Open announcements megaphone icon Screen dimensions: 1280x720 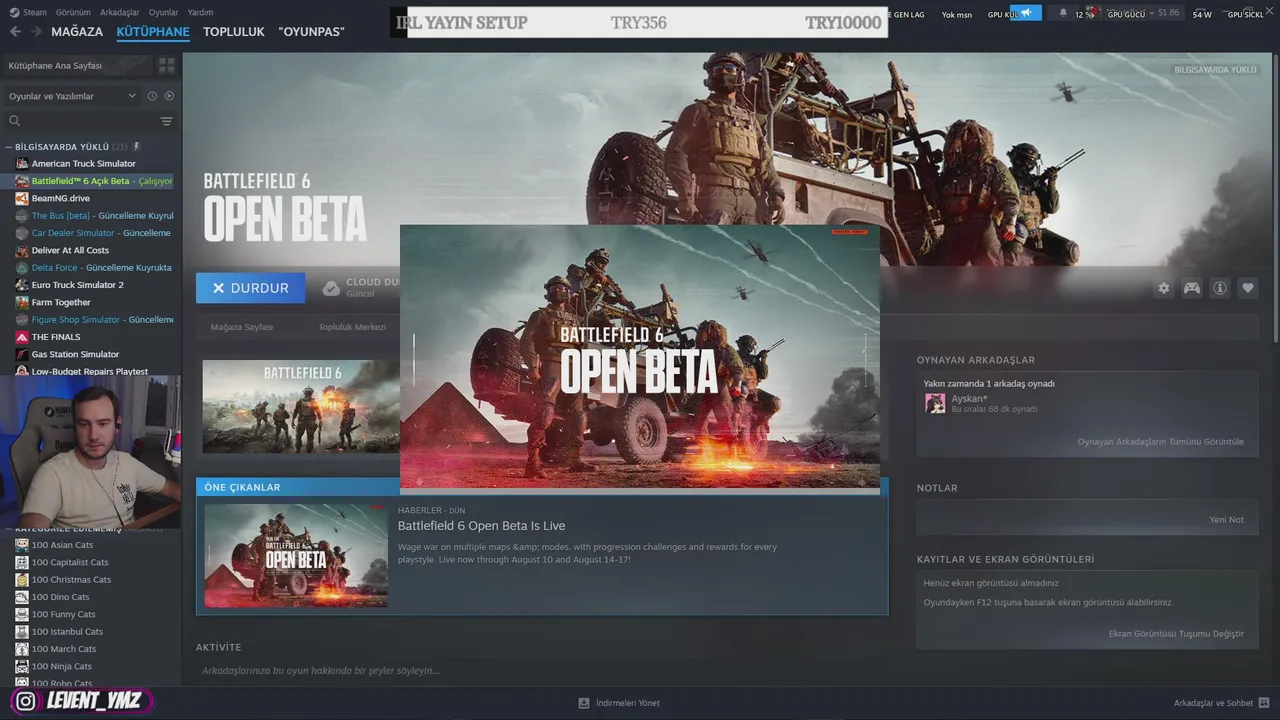[x=1026, y=13]
